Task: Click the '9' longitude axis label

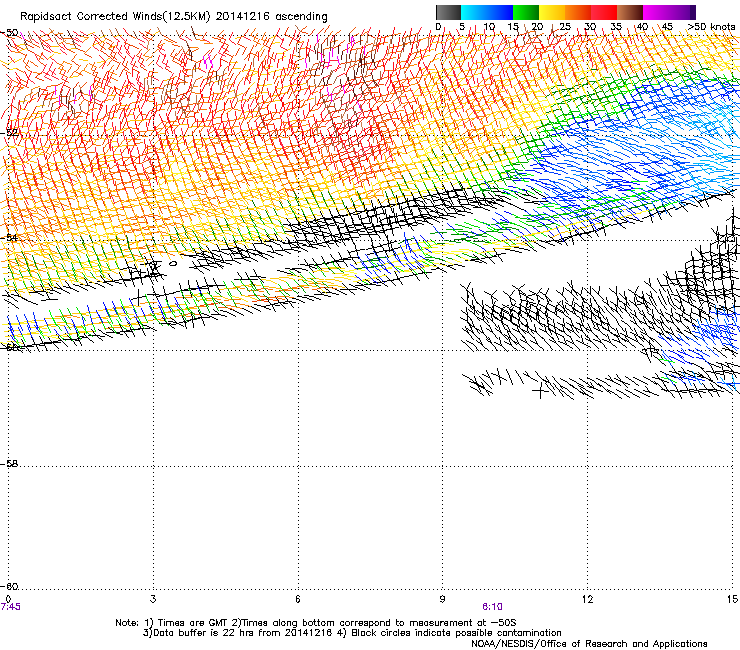Action: point(442,599)
